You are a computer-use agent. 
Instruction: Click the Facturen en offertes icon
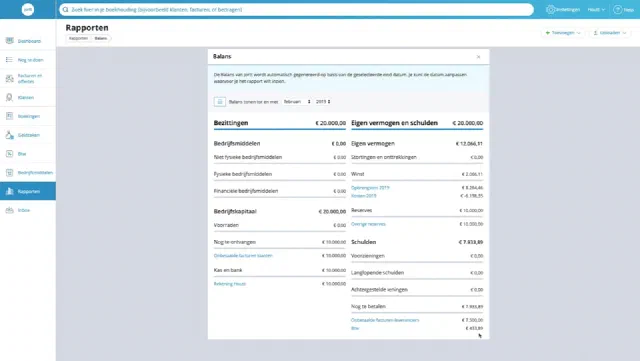(9, 78)
